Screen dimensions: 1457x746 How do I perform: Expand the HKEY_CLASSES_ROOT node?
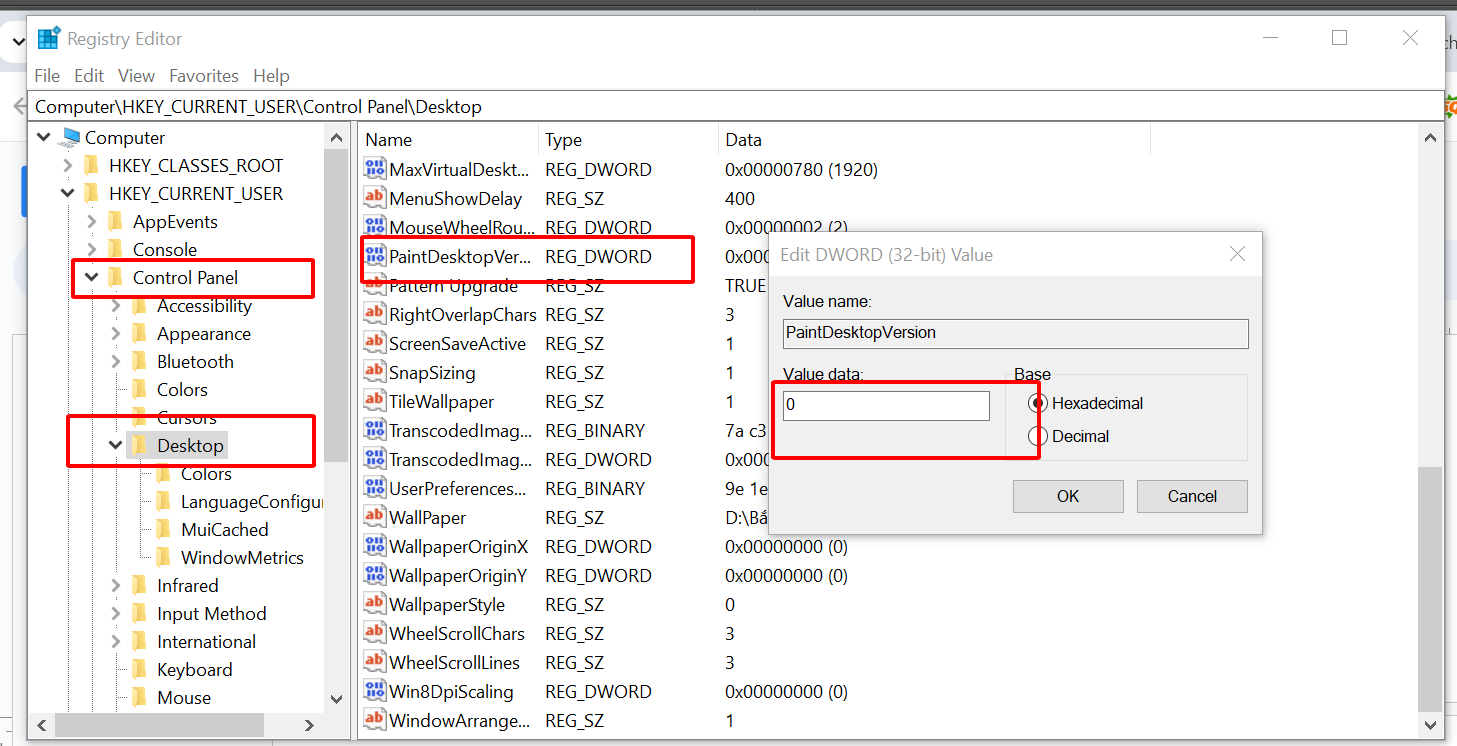tap(67, 166)
